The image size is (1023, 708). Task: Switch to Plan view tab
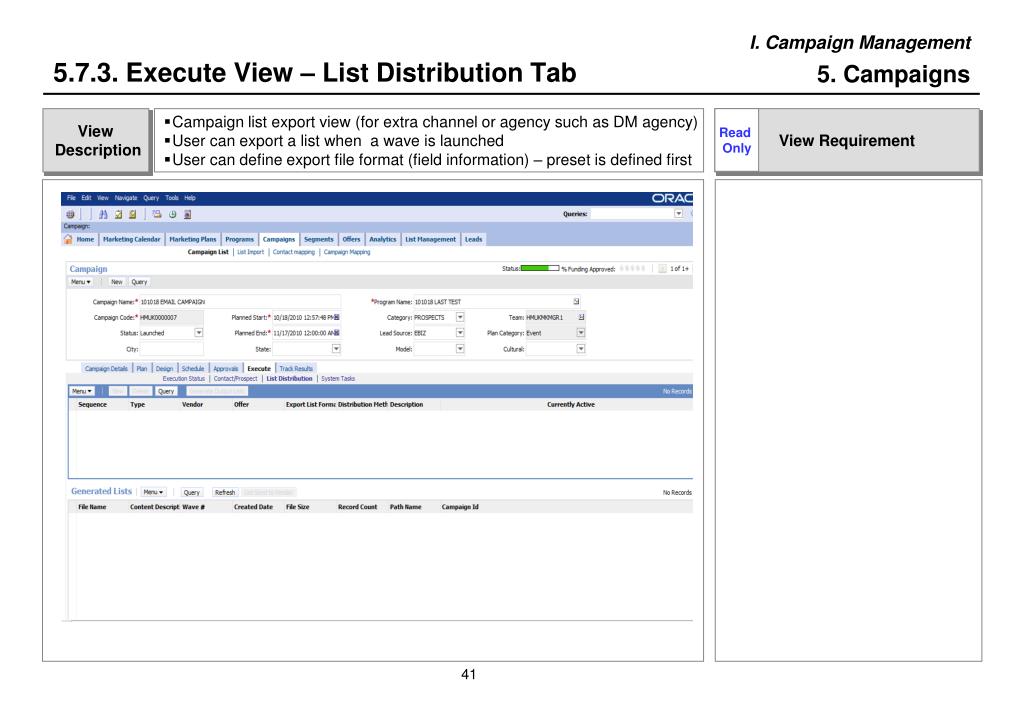pos(142,369)
